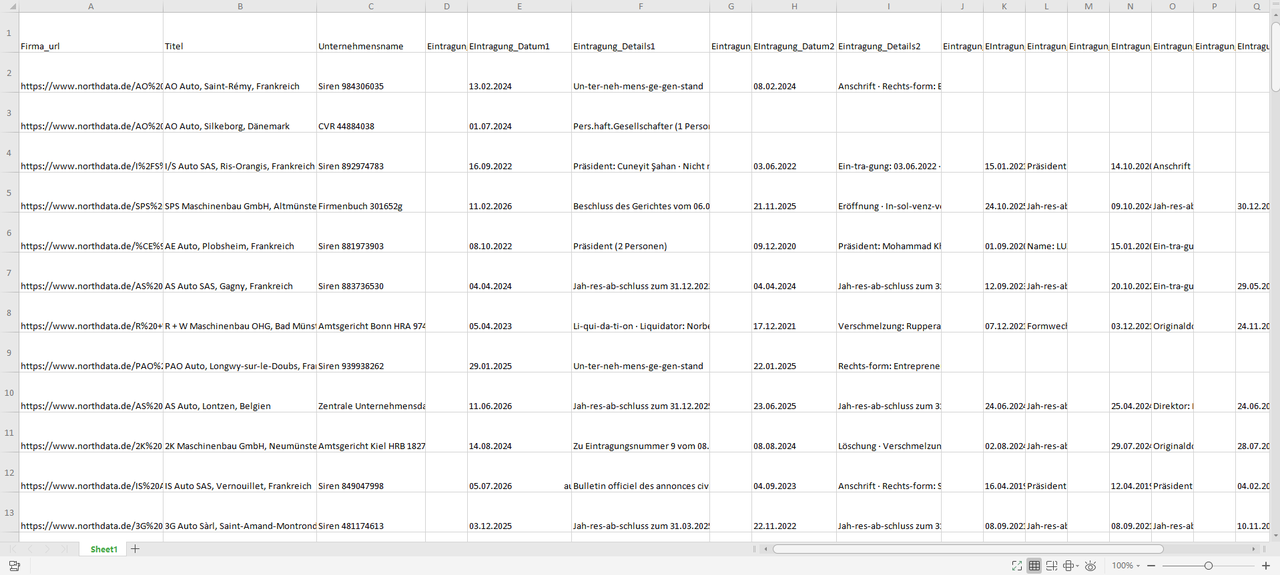Viewport: 1280px width, 575px height.
Task: Select date cell 22.01.2025
Action: click(x=794, y=353)
